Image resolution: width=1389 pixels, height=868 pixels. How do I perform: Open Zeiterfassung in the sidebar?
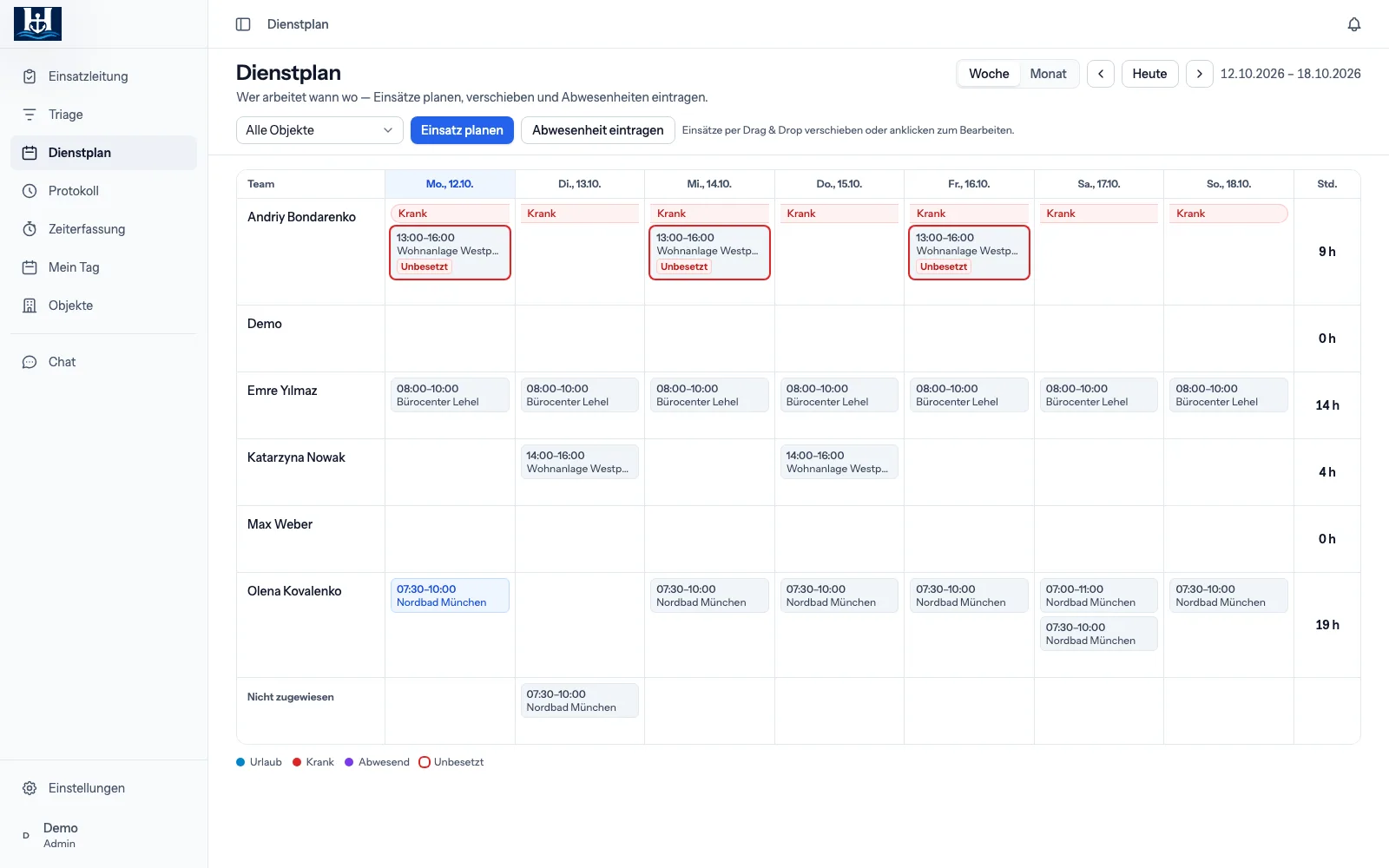(x=103, y=229)
